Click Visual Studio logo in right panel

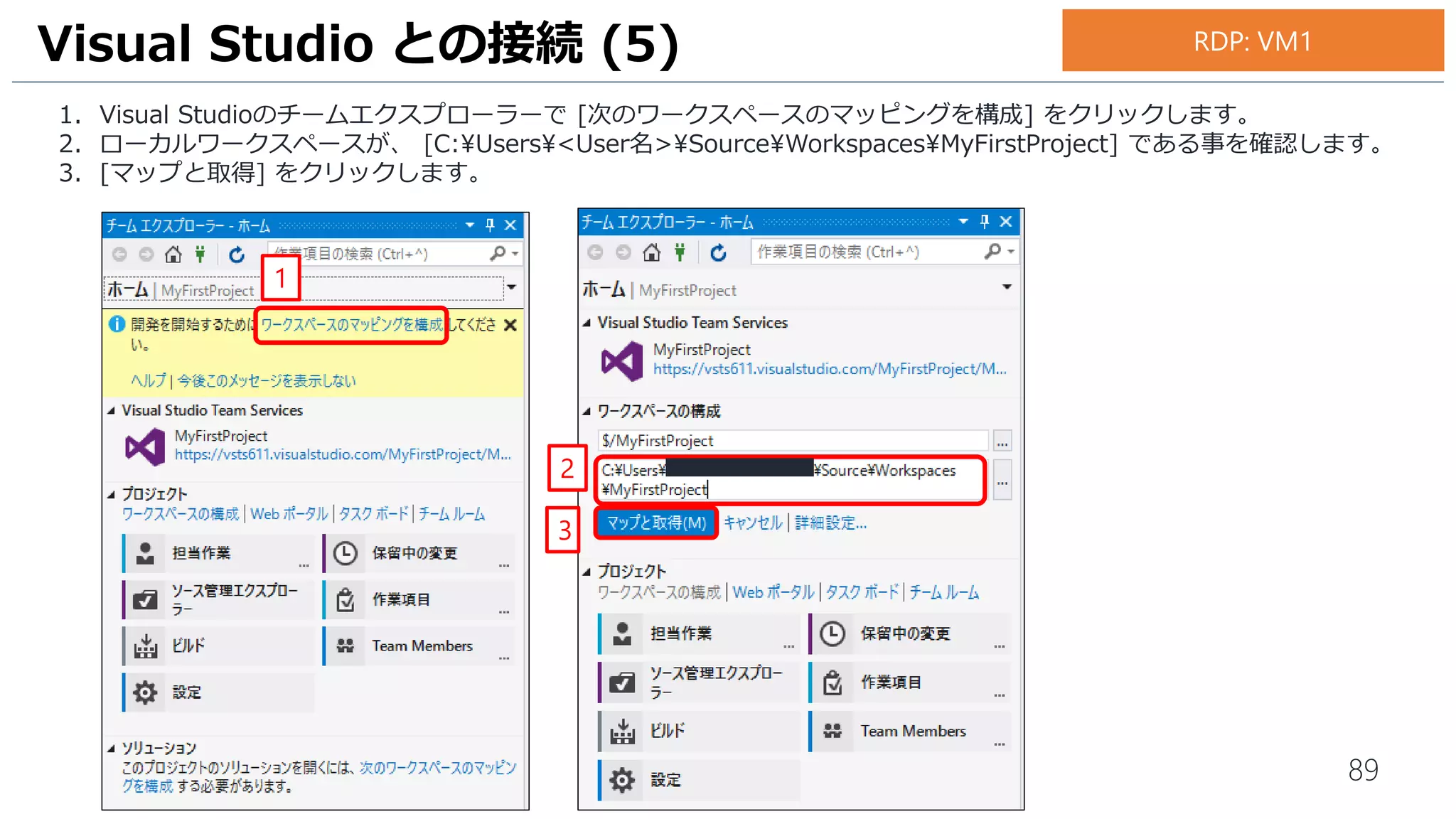622,361
